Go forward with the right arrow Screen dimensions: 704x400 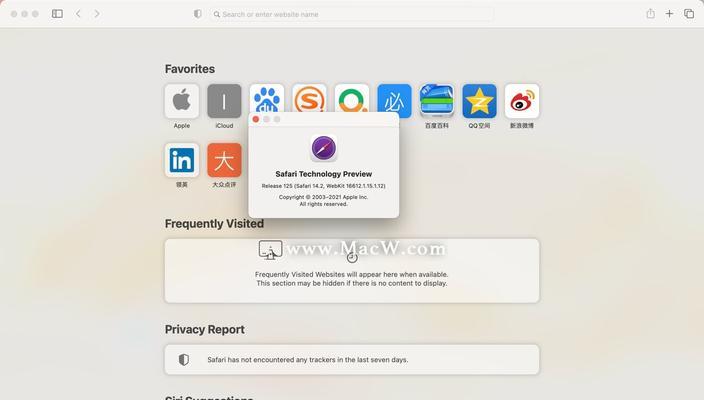(x=97, y=14)
